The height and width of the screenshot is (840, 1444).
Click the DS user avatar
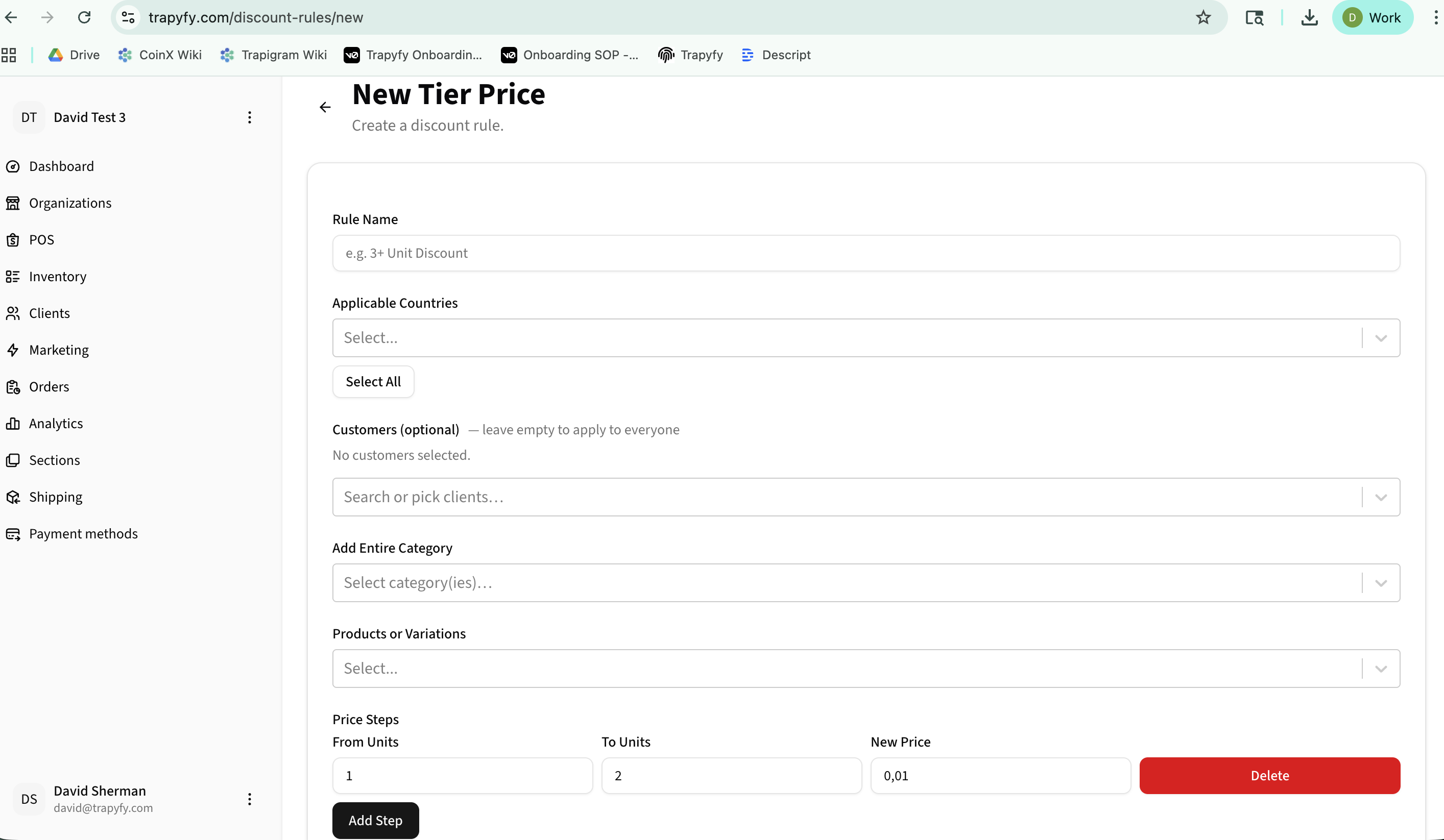pos(29,799)
